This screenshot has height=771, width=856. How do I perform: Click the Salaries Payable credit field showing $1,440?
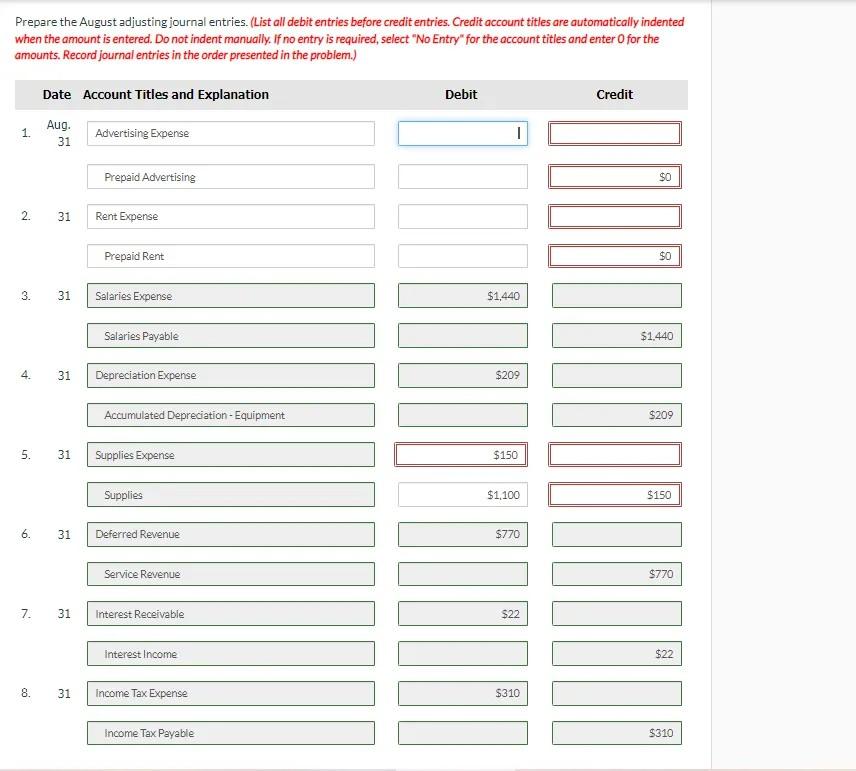[614, 335]
